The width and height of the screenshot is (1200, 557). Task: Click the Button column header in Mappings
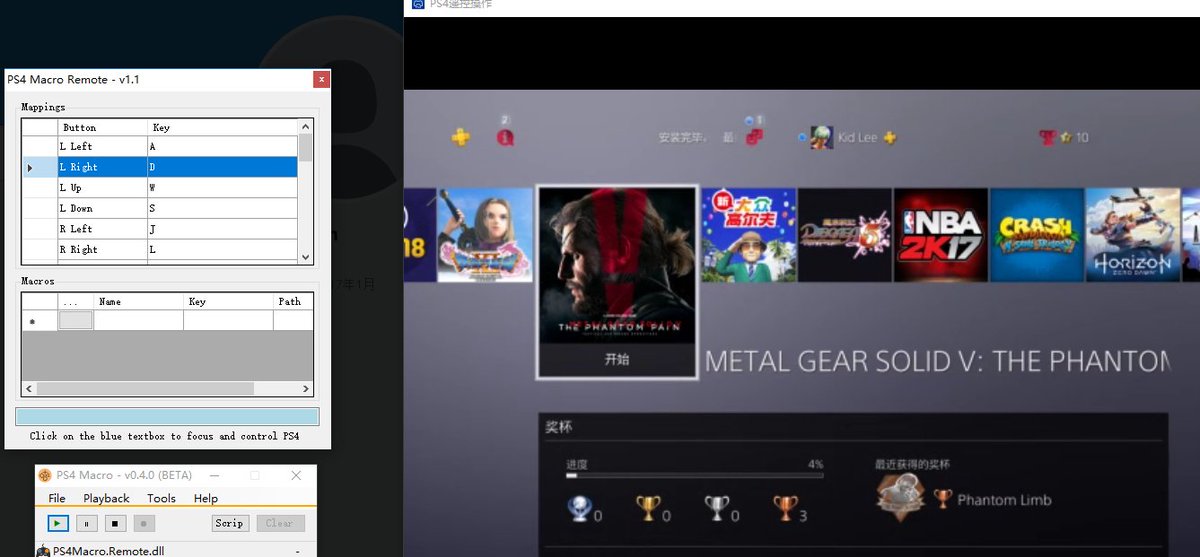coord(103,127)
